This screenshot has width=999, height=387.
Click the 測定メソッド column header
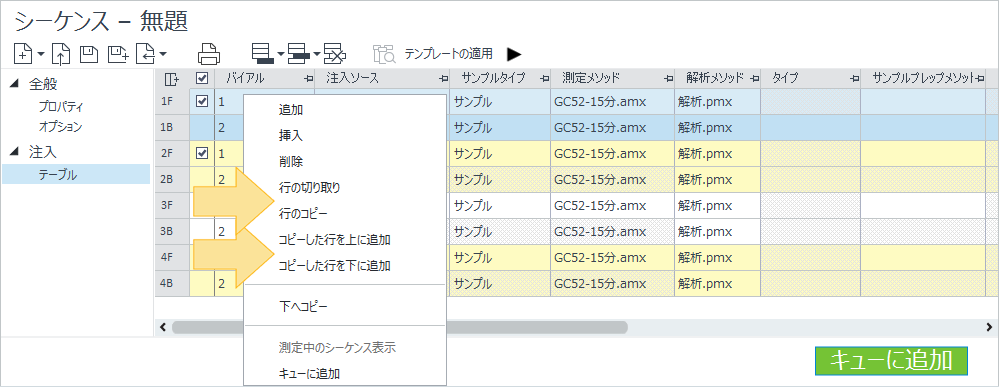pos(592,78)
